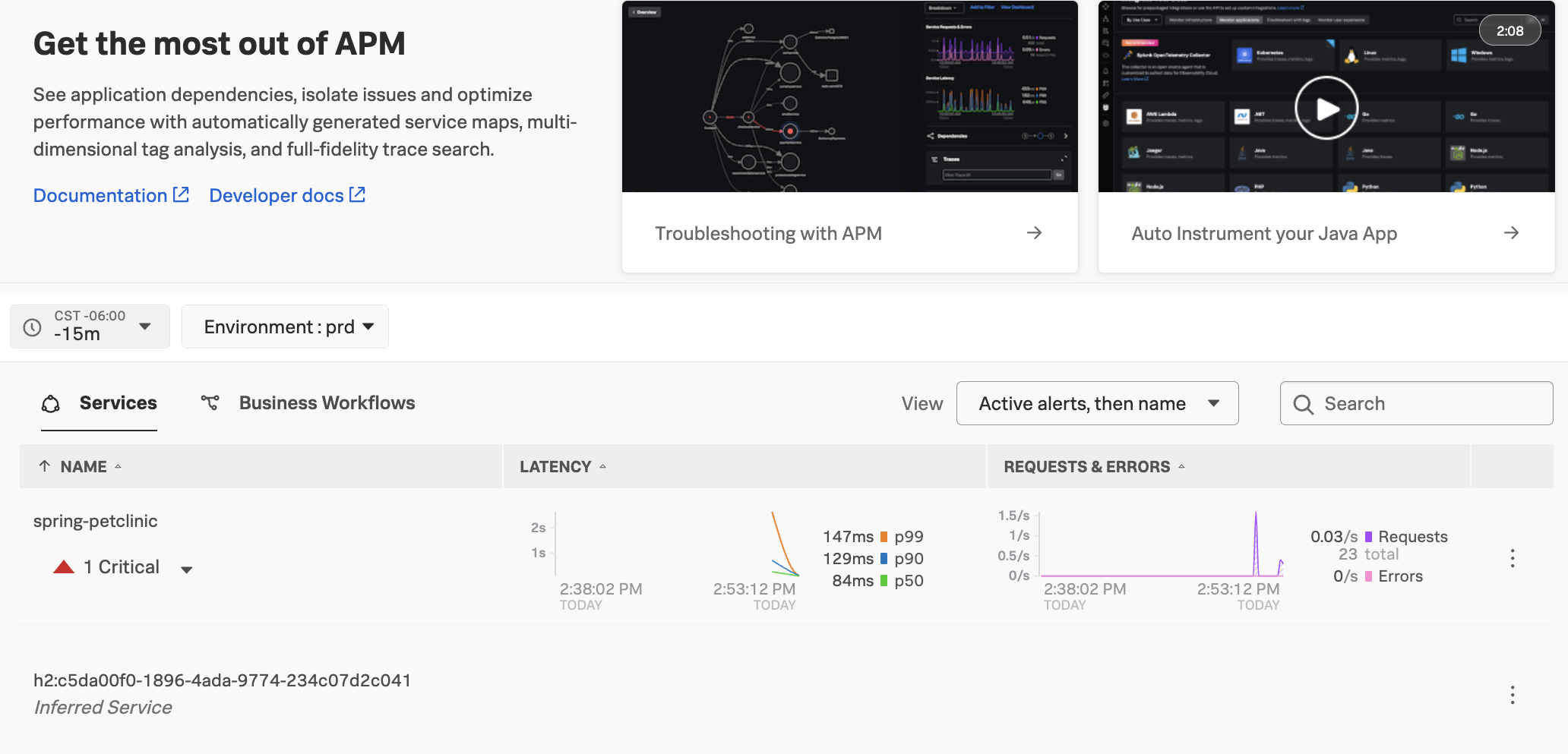Screen dimensions: 1568x754
Task: Open the more-actions menu for spring-petclinic
Action: pos(1513,558)
